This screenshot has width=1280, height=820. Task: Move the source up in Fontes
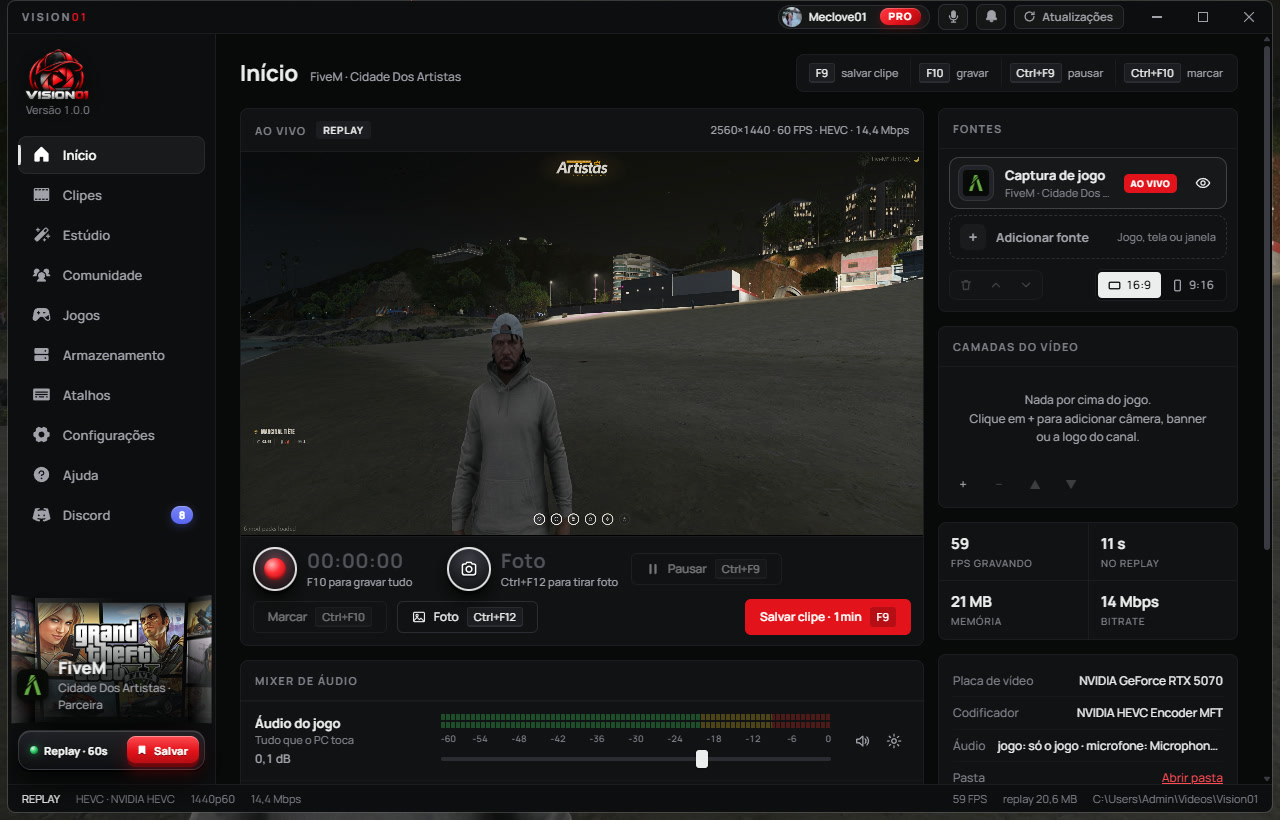point(996,285)
